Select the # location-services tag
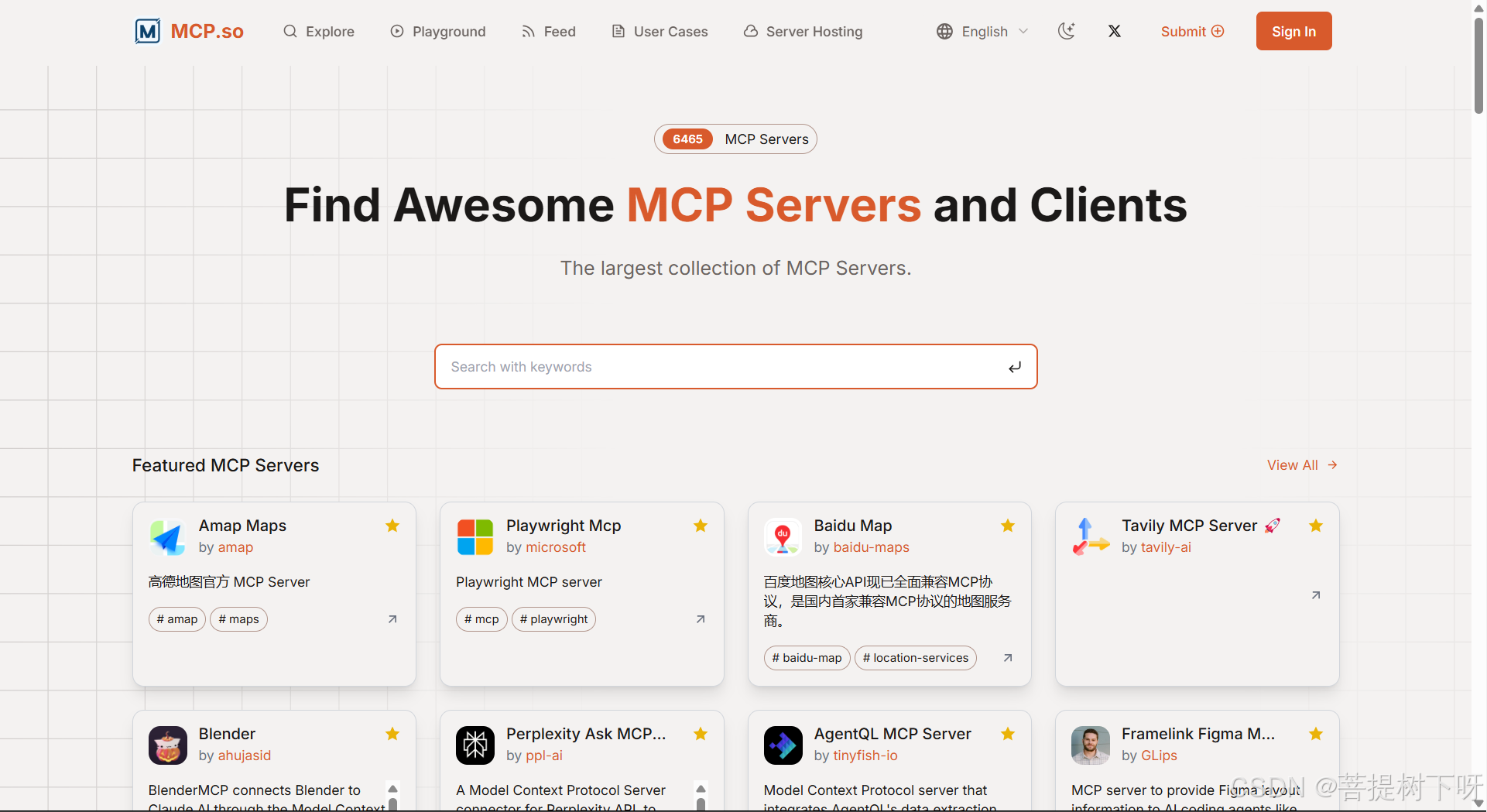 pyautogui.click(x=916, y=658)
